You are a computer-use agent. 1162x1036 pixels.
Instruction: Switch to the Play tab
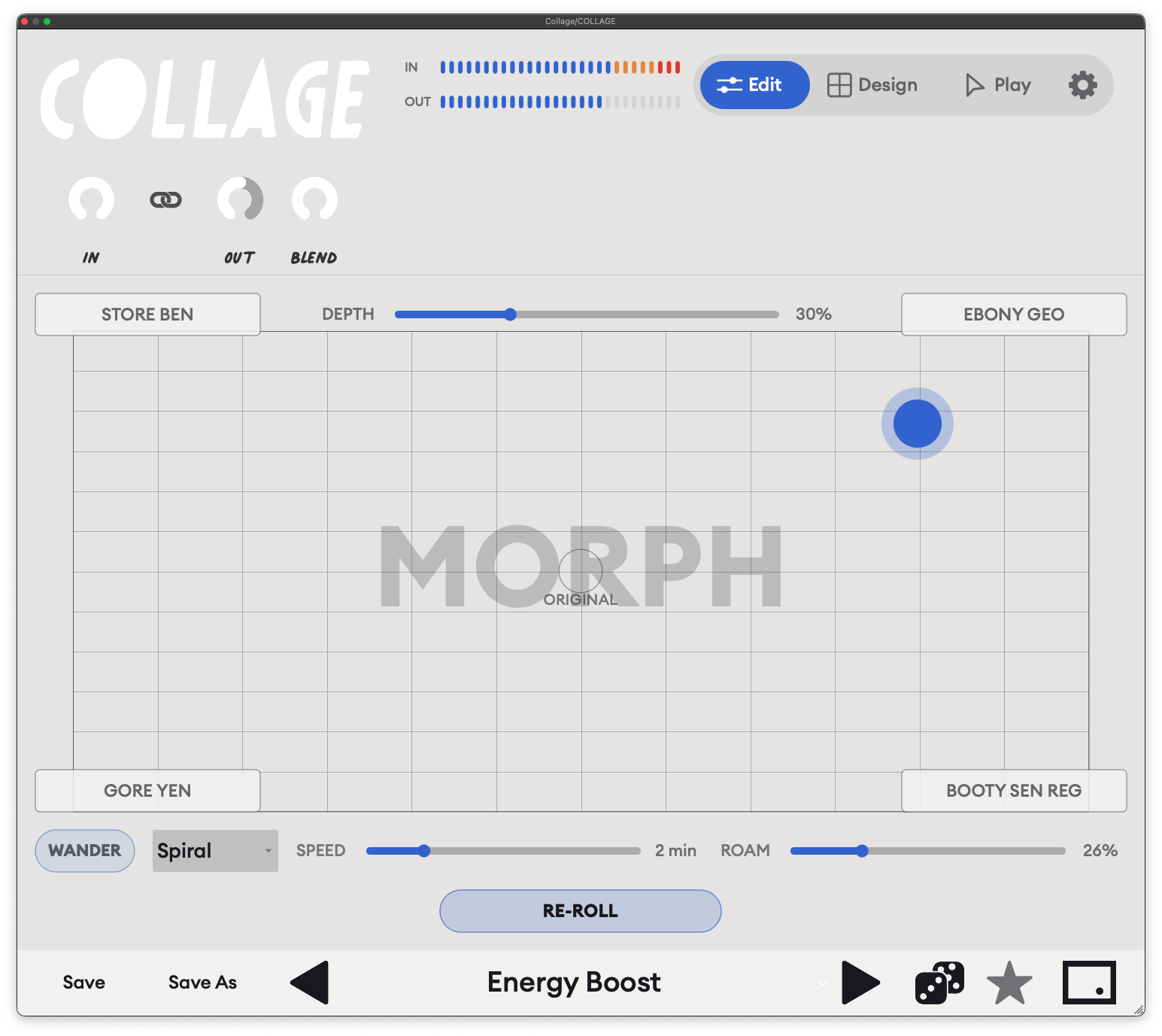[x=998, y=85]
